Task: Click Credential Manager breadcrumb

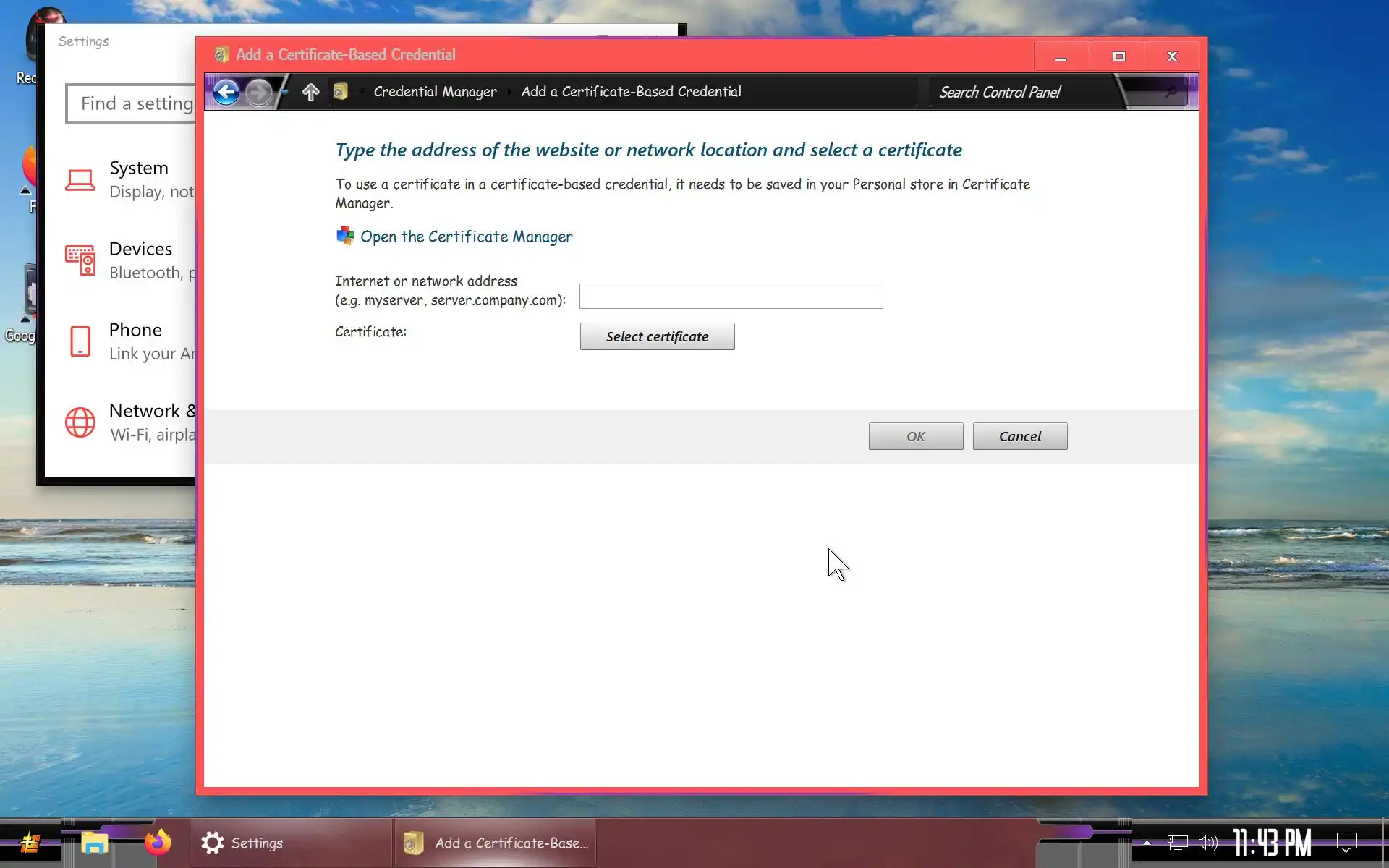Action: (x=435, y=92)
